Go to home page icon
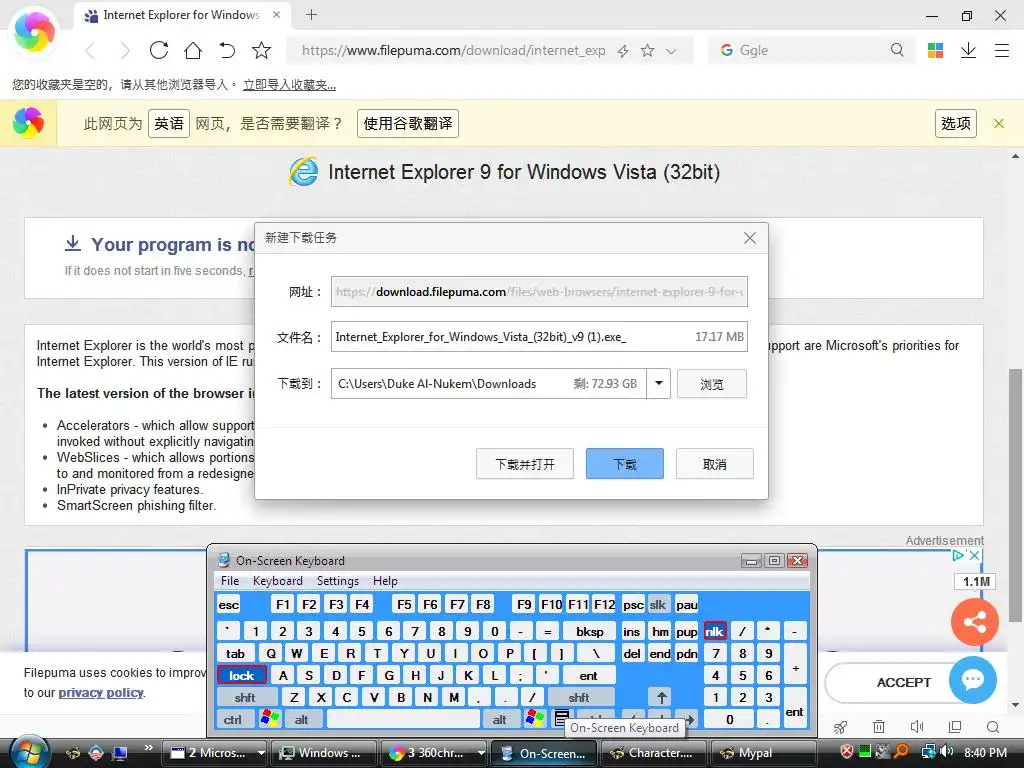 pyautogui.click(x=193, y=50)
